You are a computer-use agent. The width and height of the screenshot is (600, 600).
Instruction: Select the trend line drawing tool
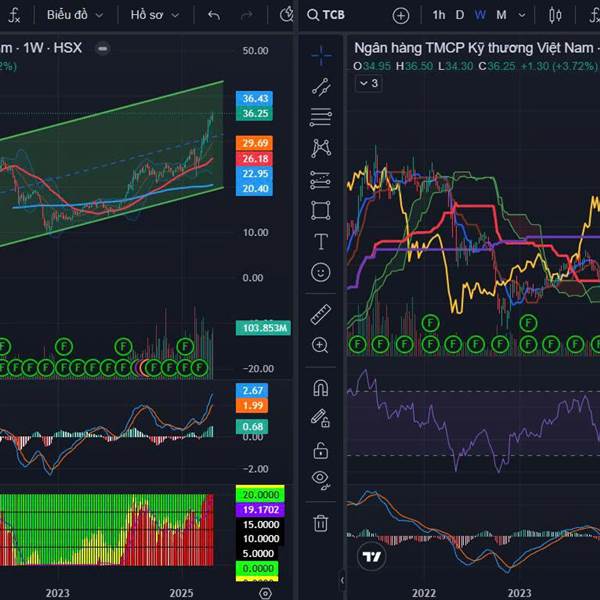(x=321, y=87)
